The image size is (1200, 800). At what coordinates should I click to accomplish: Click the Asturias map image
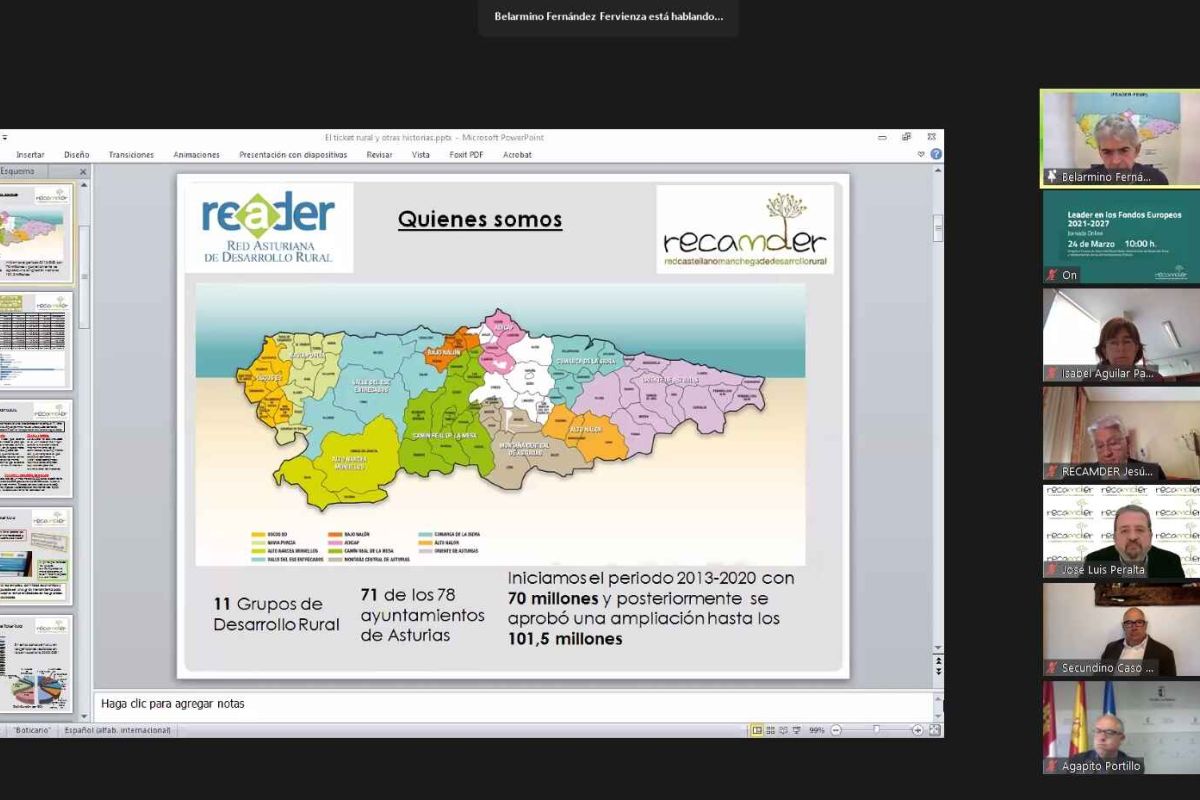tap(500, 424)
